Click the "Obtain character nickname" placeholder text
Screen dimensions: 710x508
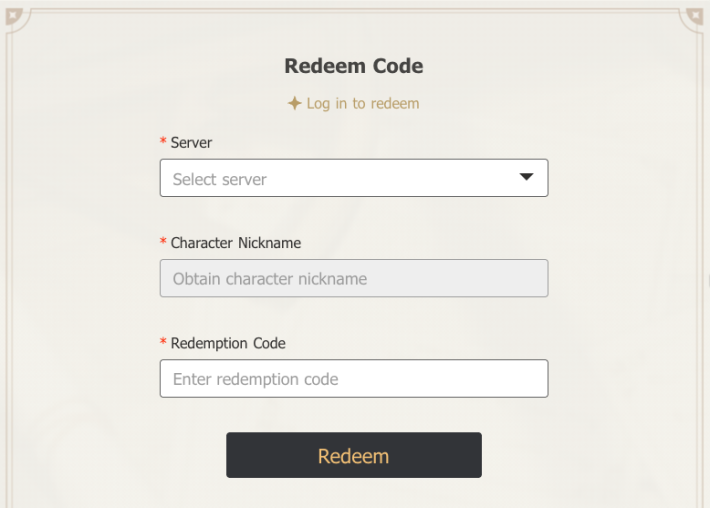(x=270, y=279)
